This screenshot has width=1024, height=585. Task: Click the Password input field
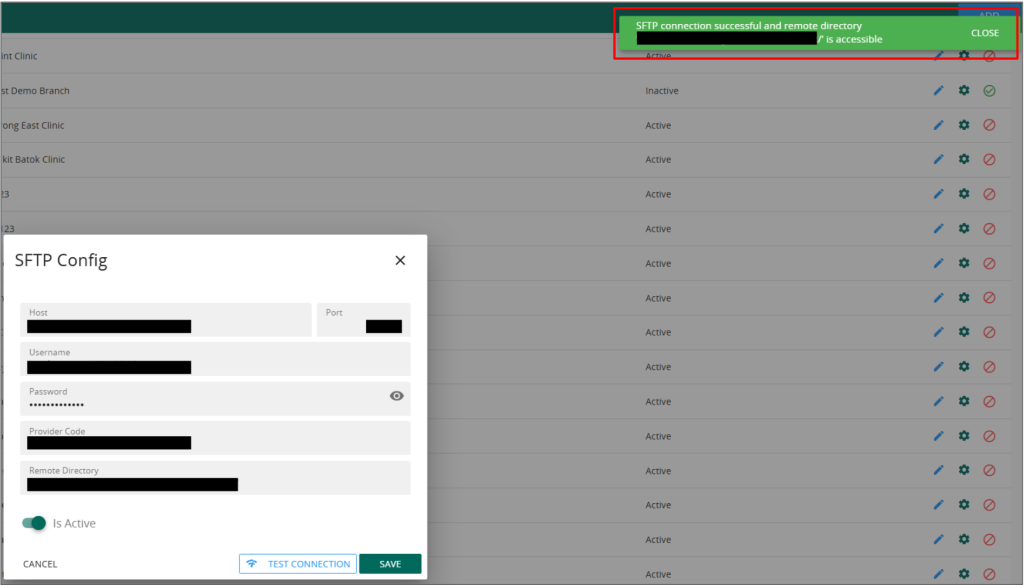[x=200, y=400]
